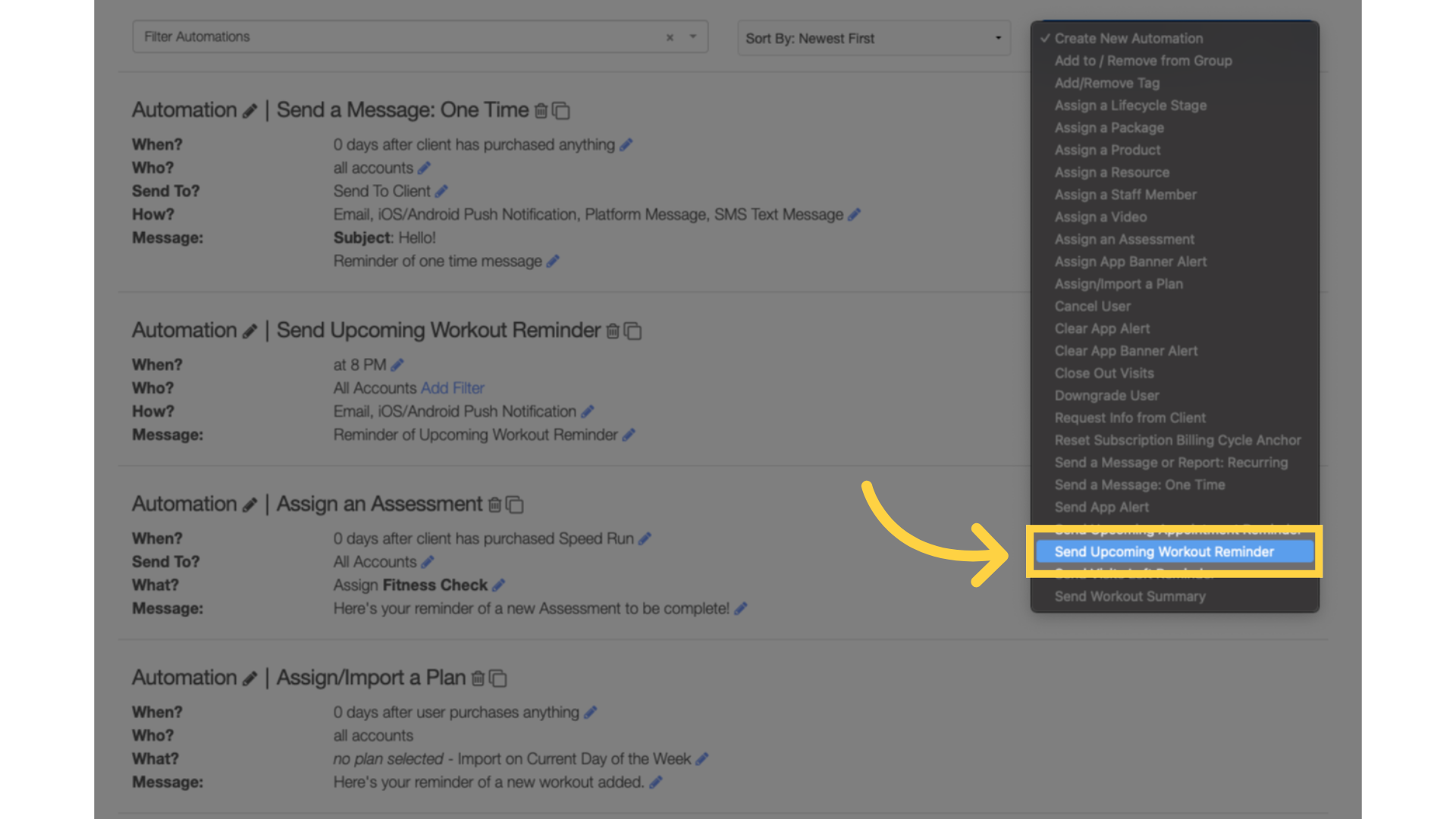The width and height of the screenshot is (1456, 819).
Task: Duplicate the Send a Message: One Time automation
Action: click(561, 111)
